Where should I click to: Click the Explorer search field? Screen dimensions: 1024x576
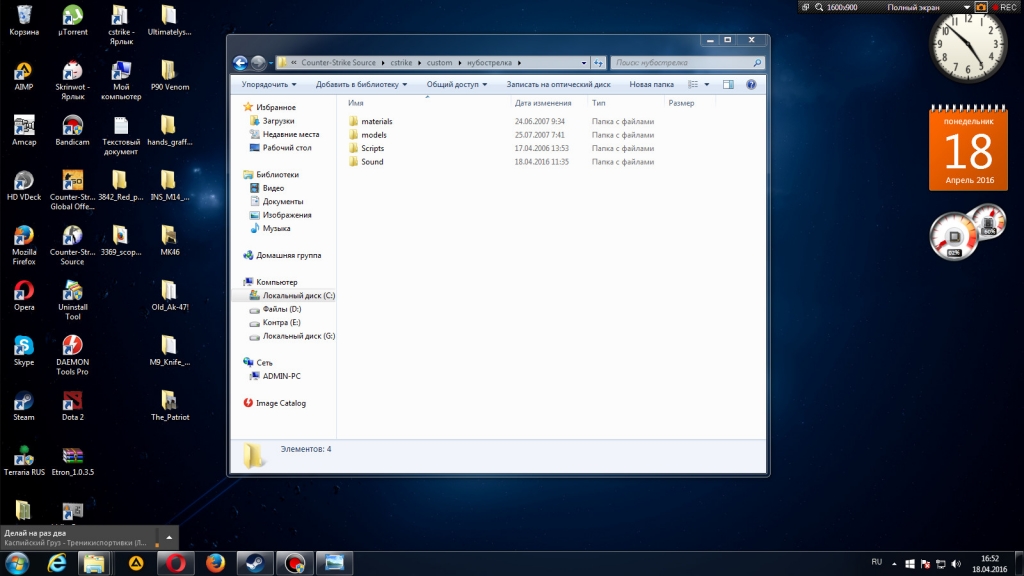[x=680, y=63]
